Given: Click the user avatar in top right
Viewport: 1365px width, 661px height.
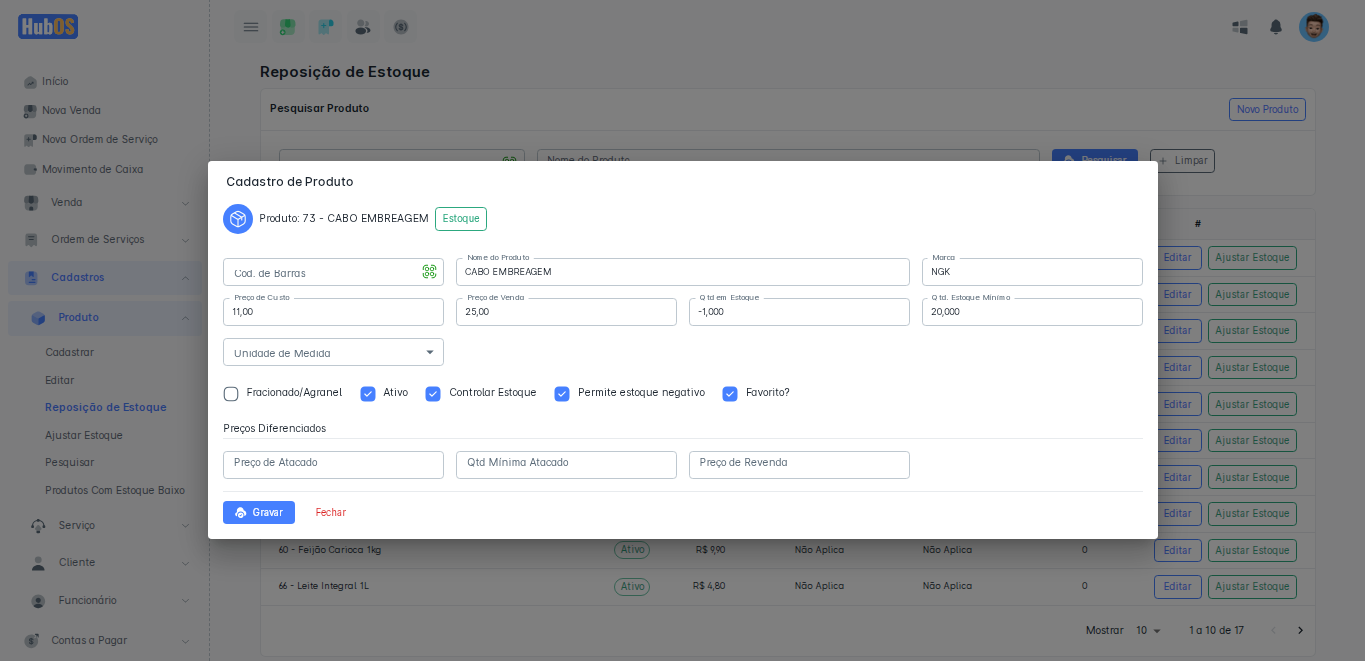Looking at the screenshot, I should point(1313,27).
